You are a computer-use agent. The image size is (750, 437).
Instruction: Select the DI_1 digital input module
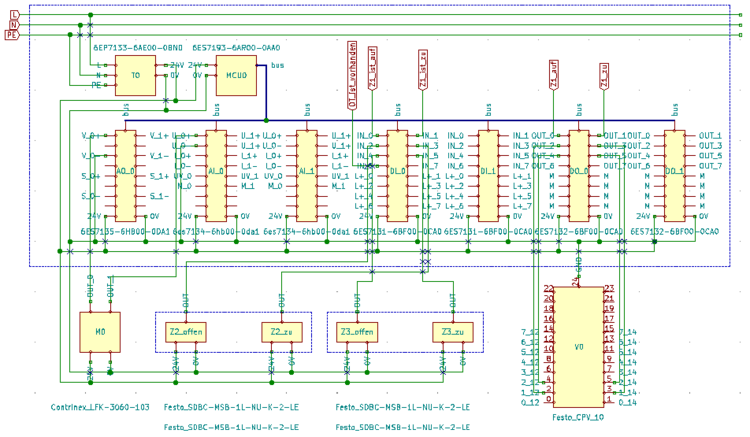click(x=488, y=174)
